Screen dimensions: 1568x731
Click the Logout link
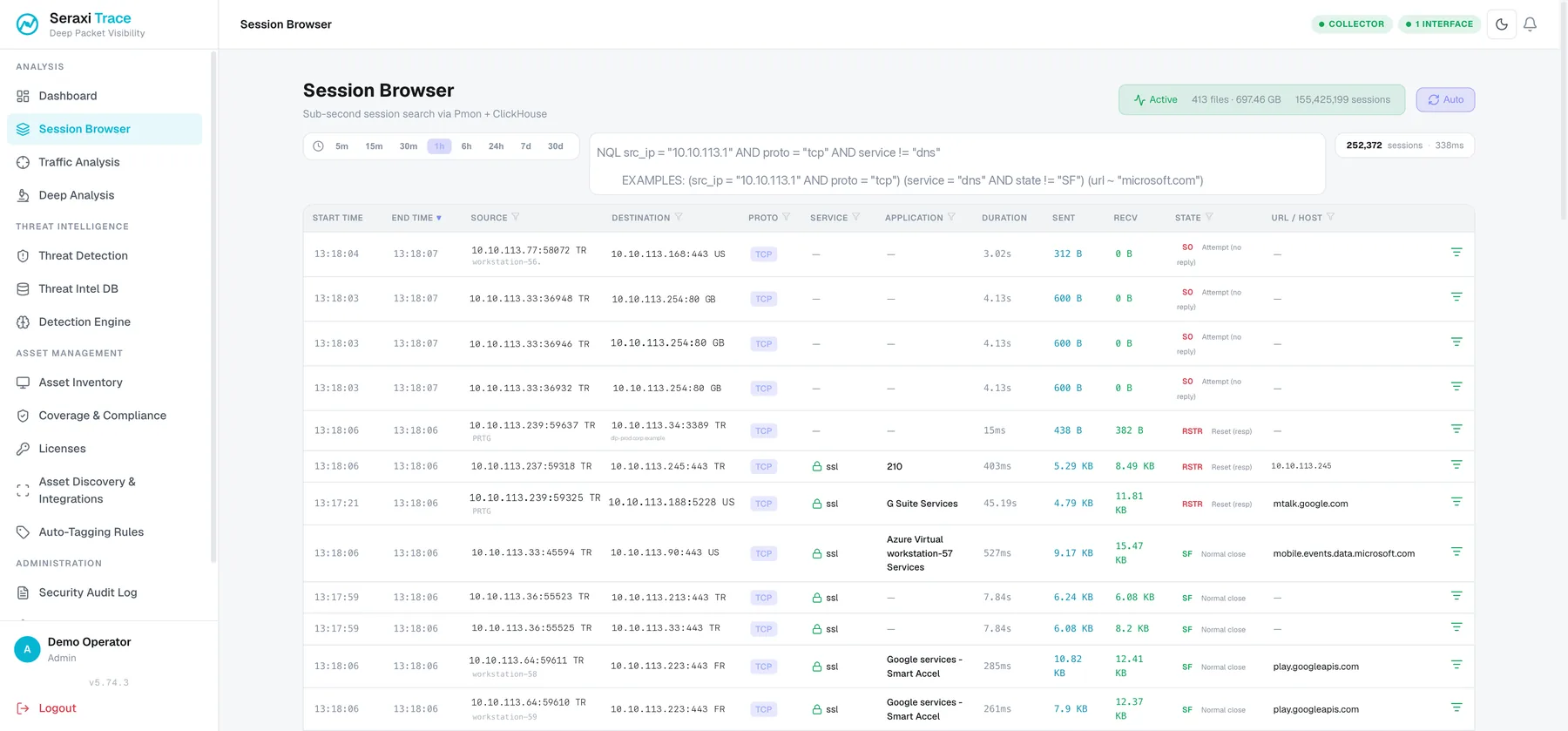click(x=47, y=708)
